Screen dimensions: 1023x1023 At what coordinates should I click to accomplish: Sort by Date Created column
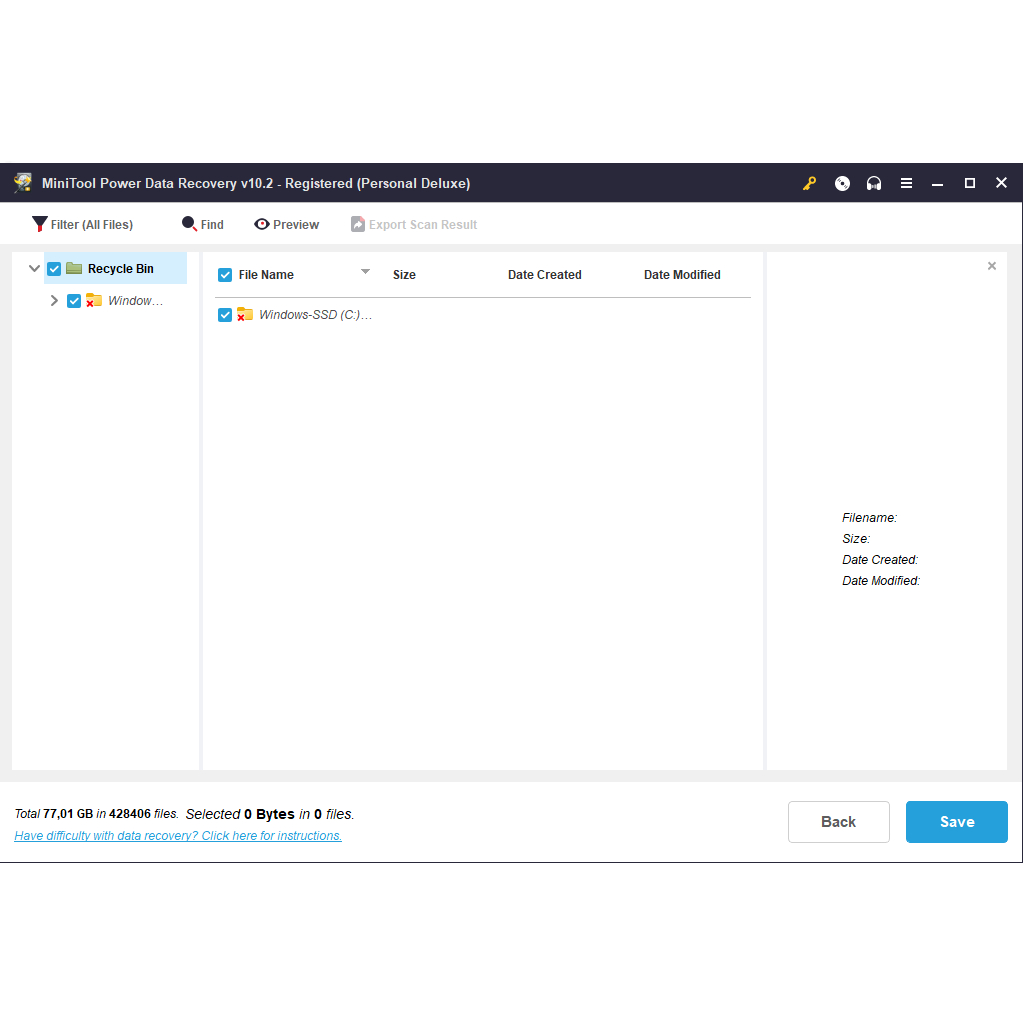[545, 275]
